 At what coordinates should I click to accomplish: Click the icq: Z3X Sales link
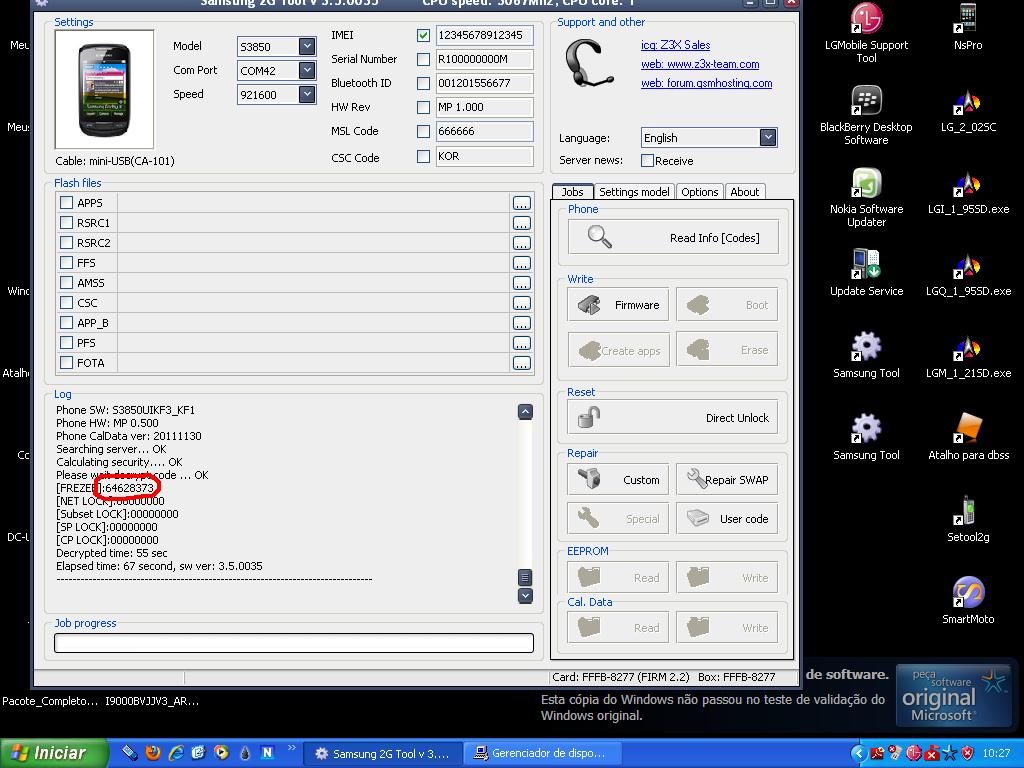[675, 45]
